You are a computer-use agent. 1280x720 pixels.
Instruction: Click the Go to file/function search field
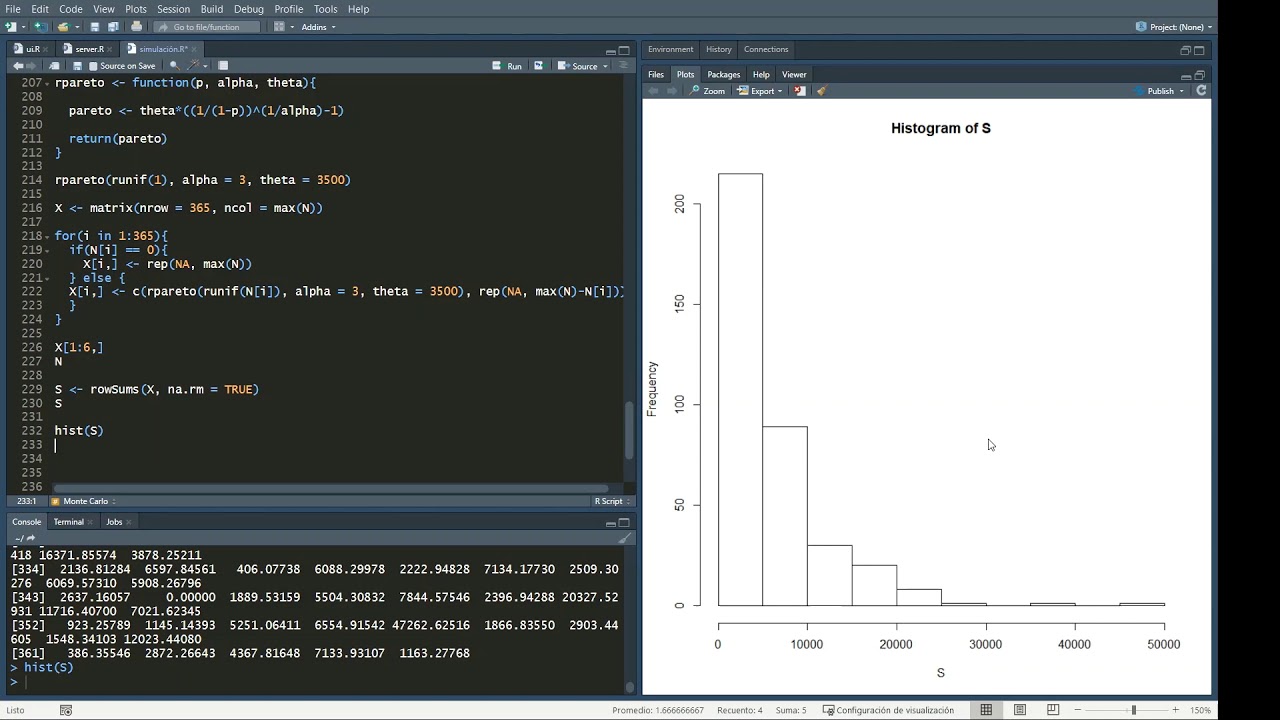coord(205,27)
